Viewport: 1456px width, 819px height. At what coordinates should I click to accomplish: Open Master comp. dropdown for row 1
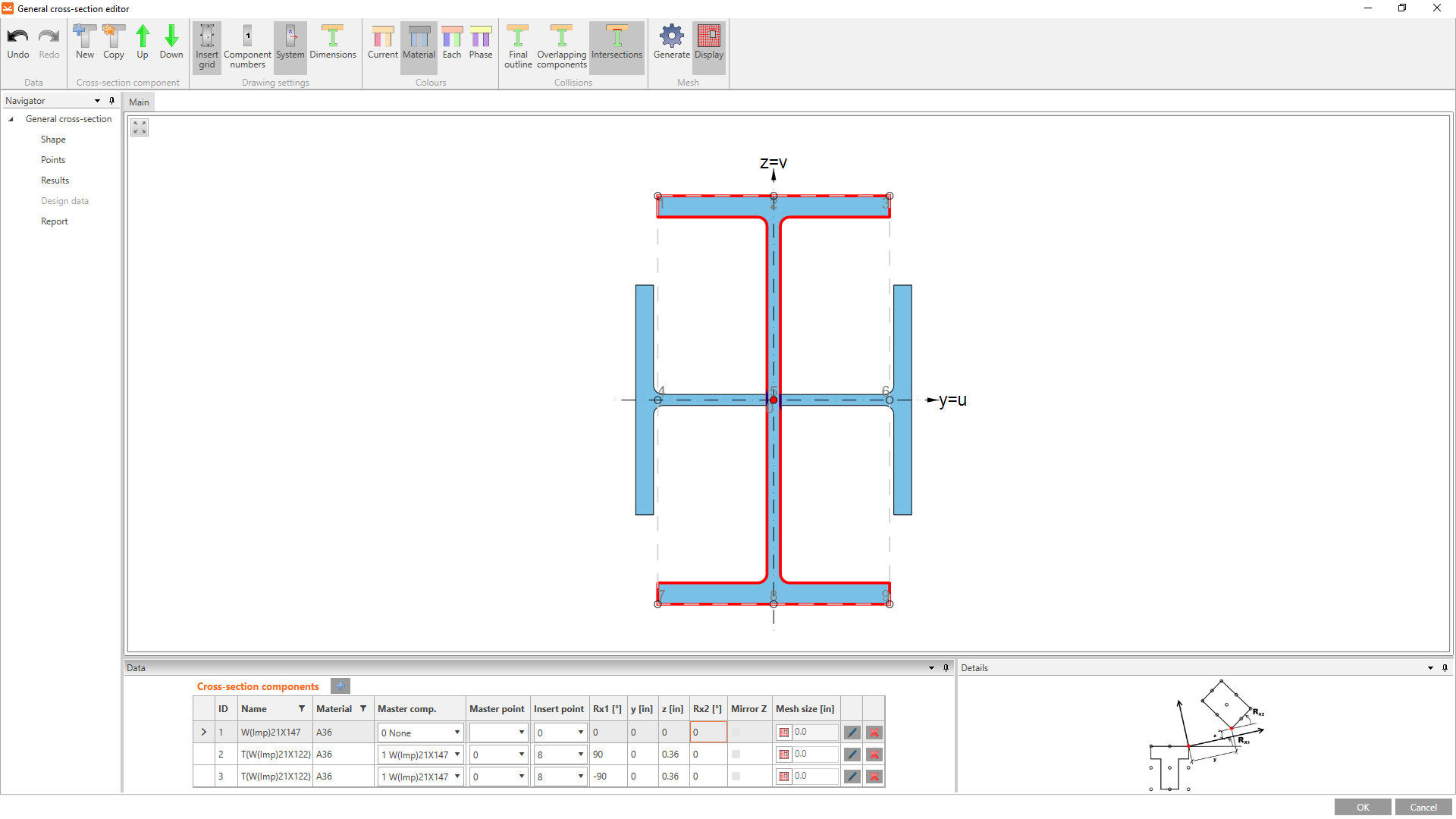pyautogui.click(x=457, y=733)
